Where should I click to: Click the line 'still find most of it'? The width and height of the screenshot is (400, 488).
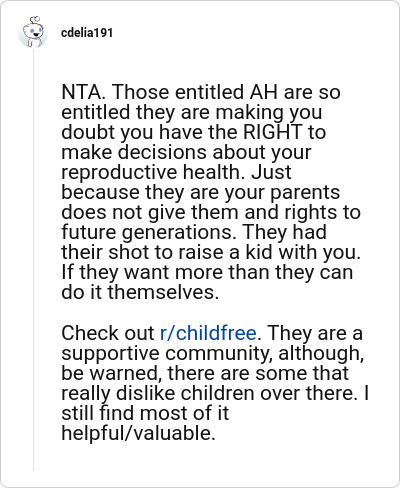click(145, 414)
